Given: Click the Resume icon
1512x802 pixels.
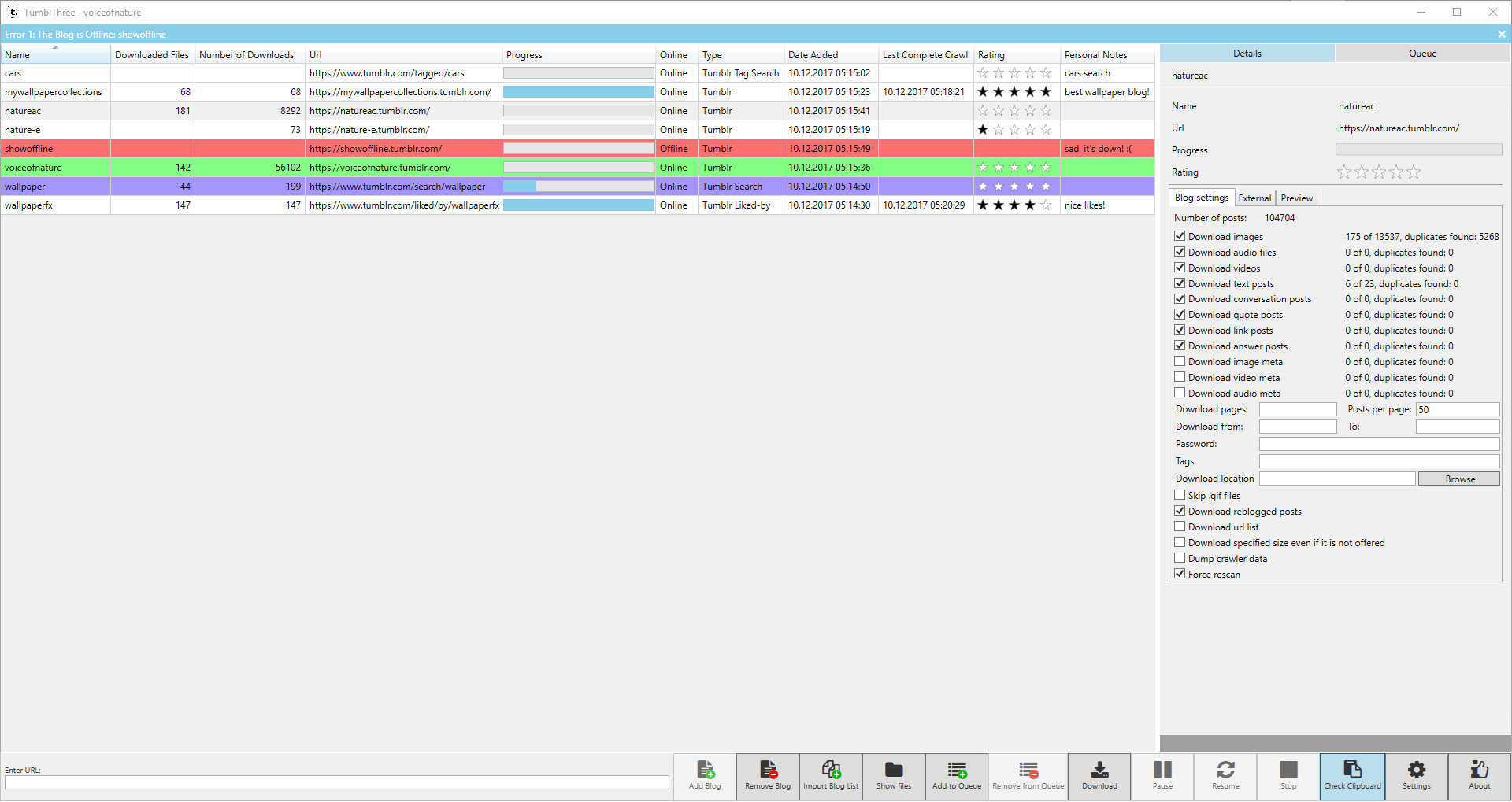Looking at the screenshot, I should [x=1225, y=769].
